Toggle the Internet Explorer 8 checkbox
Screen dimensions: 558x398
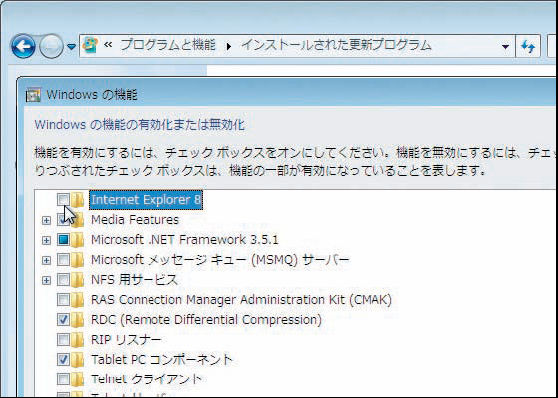click(x=63, y=200)
